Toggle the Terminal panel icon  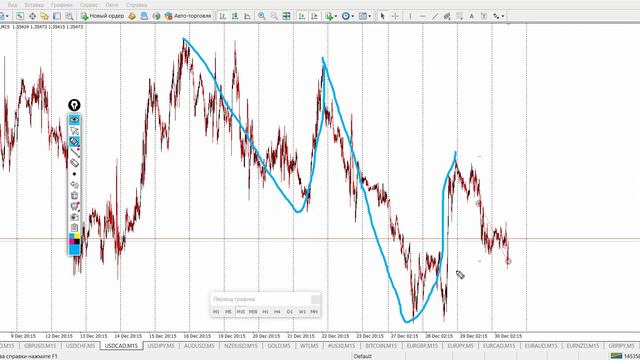click(57, 16)
